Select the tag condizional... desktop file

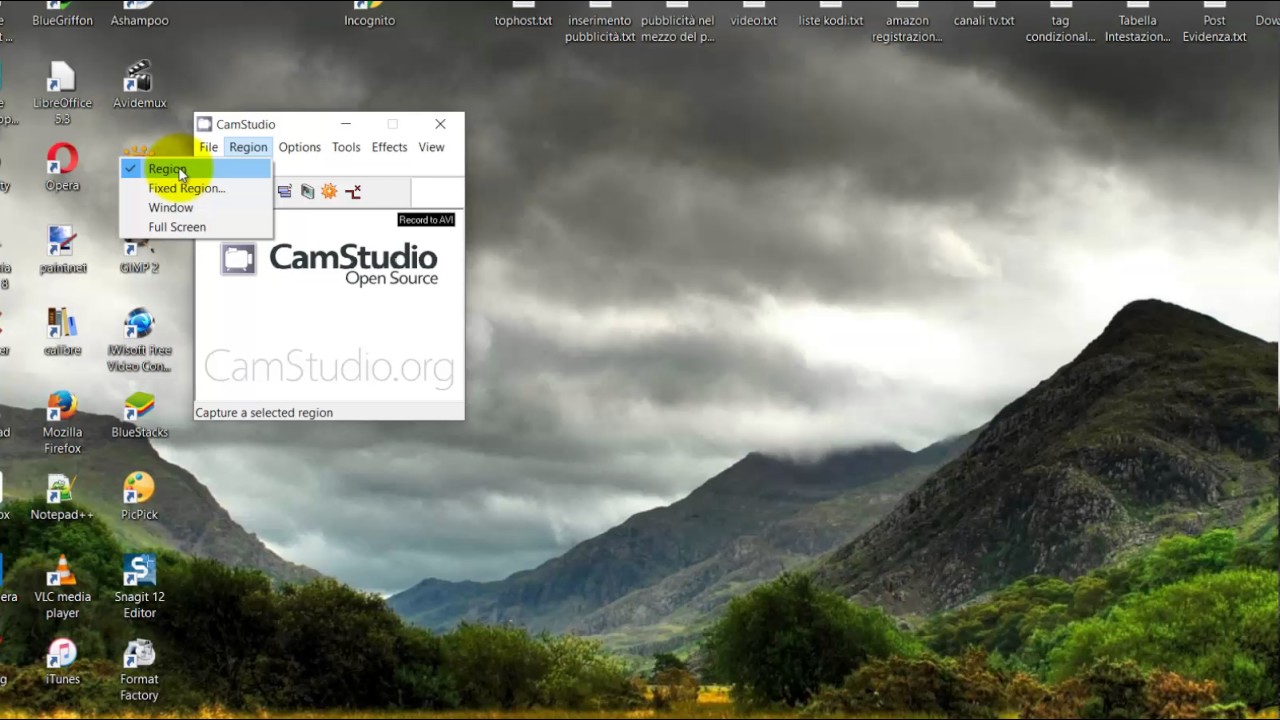pyautogui.click(x=1060, y=28)
